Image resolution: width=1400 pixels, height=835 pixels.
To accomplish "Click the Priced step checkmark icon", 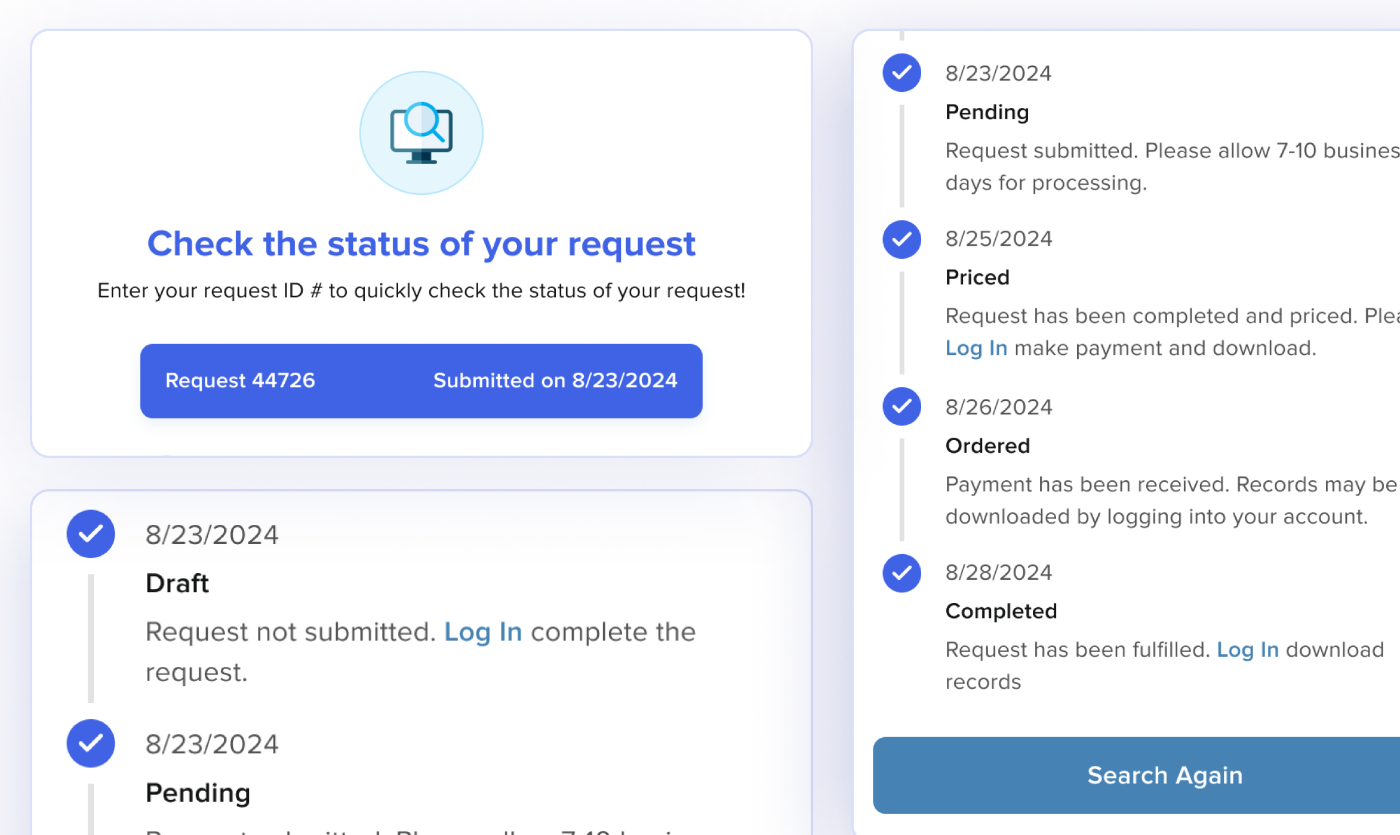I will click(902, 239).
